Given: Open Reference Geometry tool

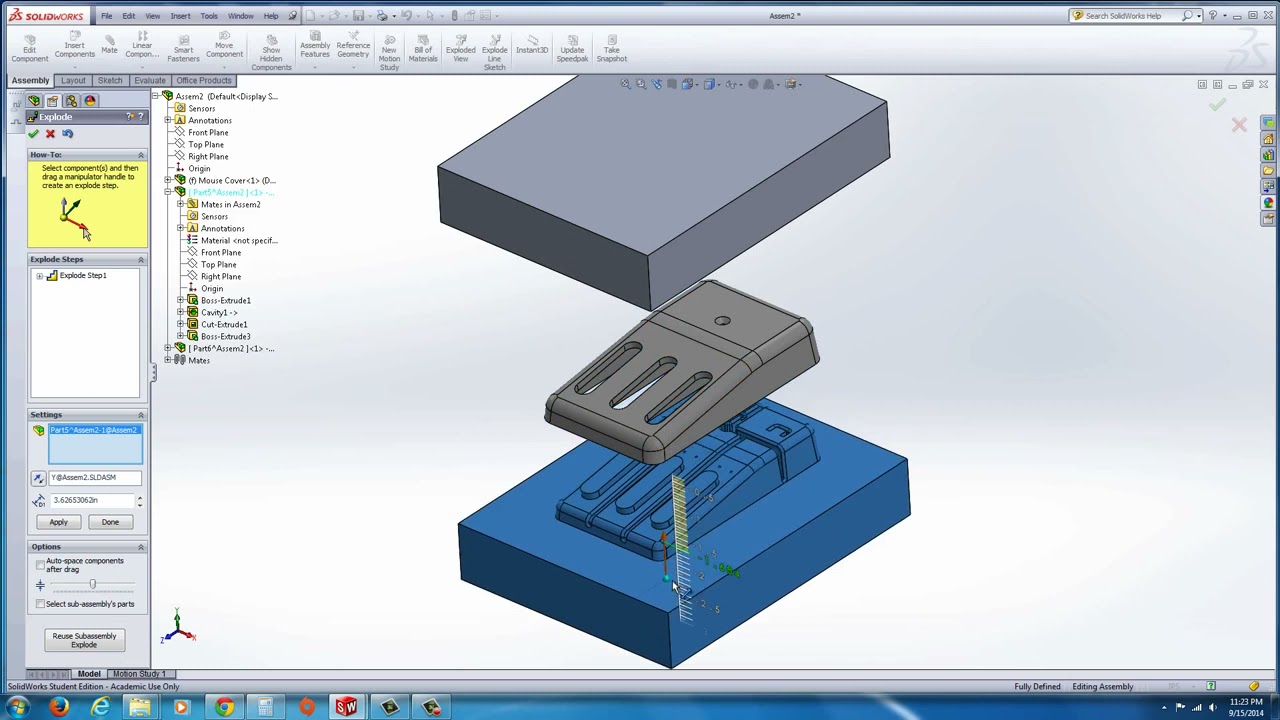Looking at the screenshot, I should 353,49.
